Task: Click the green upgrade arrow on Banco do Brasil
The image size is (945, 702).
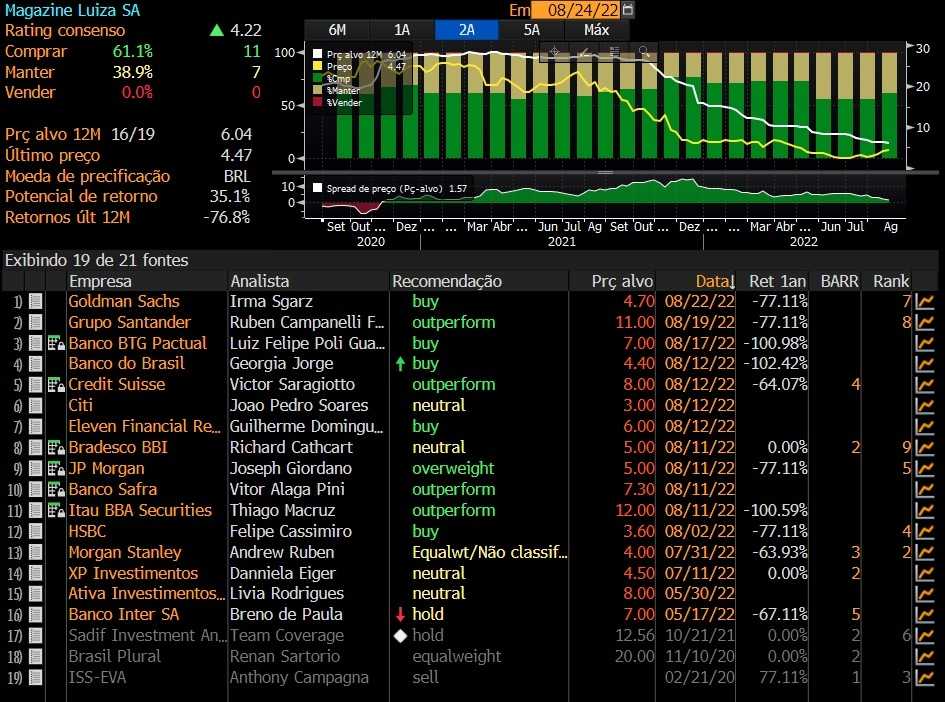Action: tap(400, 363)
